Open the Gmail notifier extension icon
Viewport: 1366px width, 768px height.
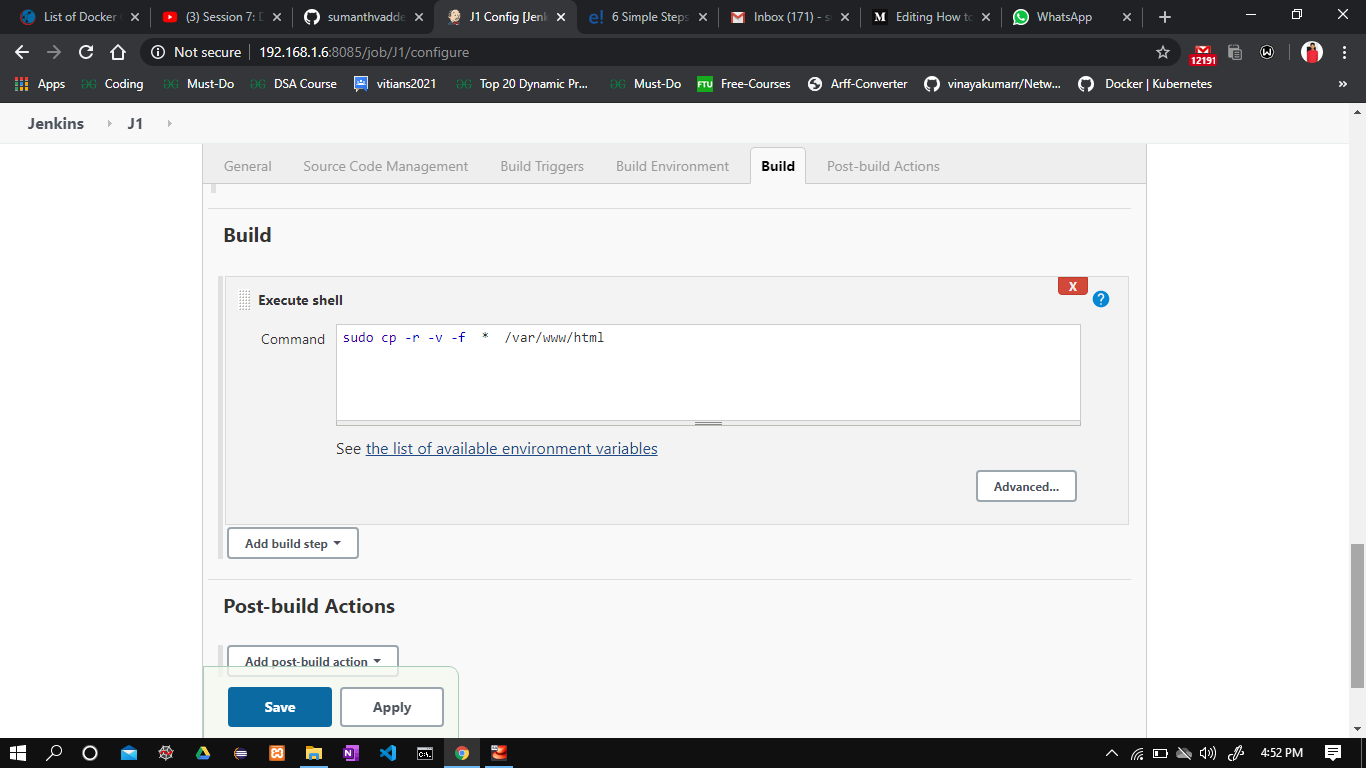(1203, 52)
